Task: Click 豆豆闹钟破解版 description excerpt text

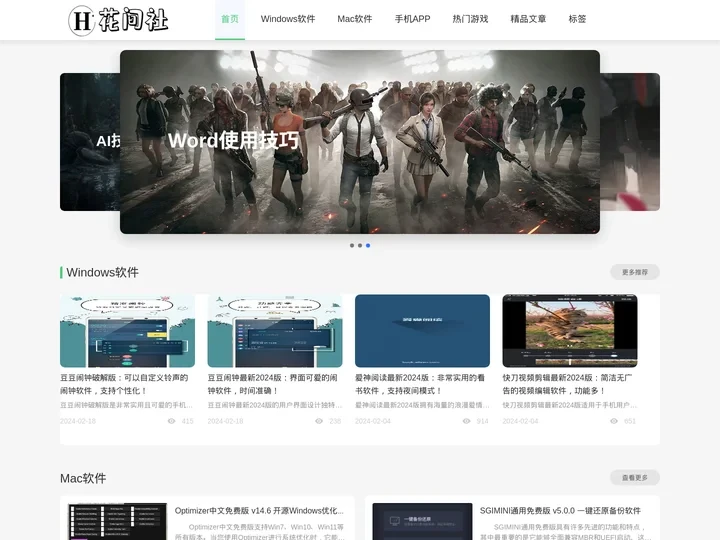Action: [x=127, y=405]
